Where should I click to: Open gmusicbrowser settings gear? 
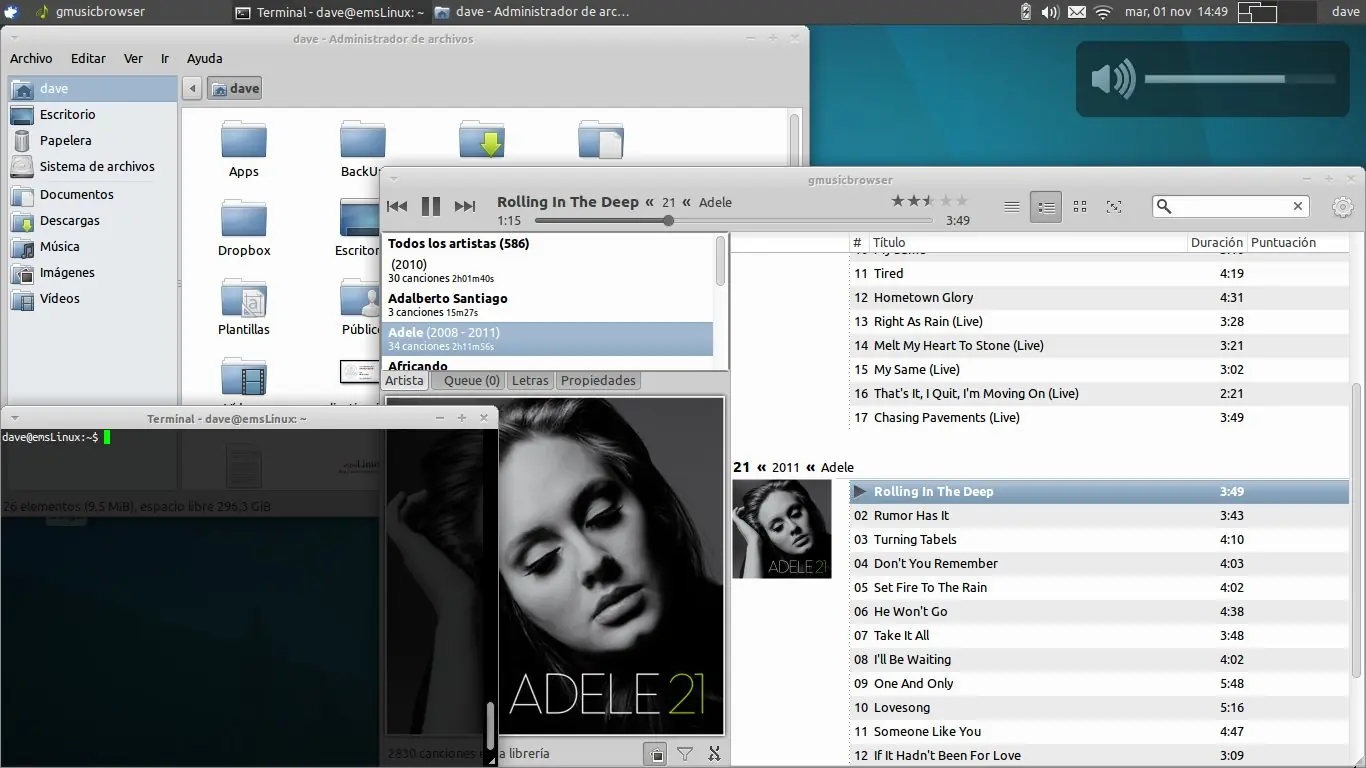pos(1343,207)
